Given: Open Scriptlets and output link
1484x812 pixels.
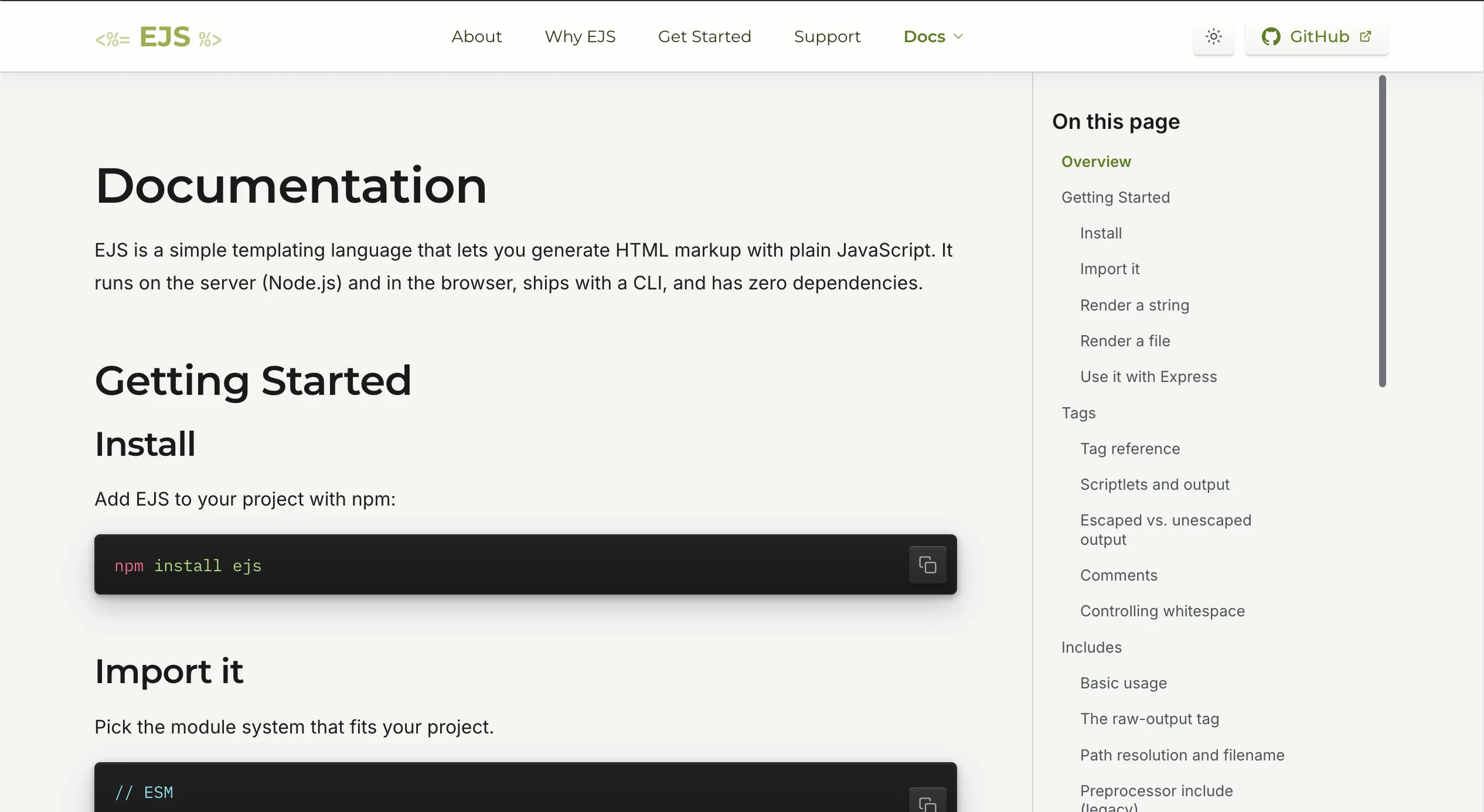Looking at the screenshot, I should (x=1155, y=485).
